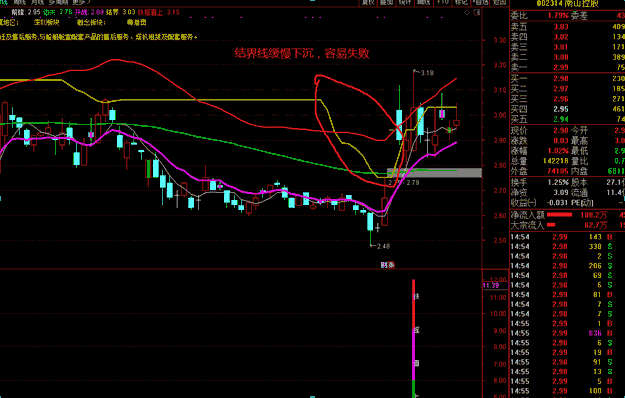Click the 2.50 price axis label

click(x=500, y=240)
